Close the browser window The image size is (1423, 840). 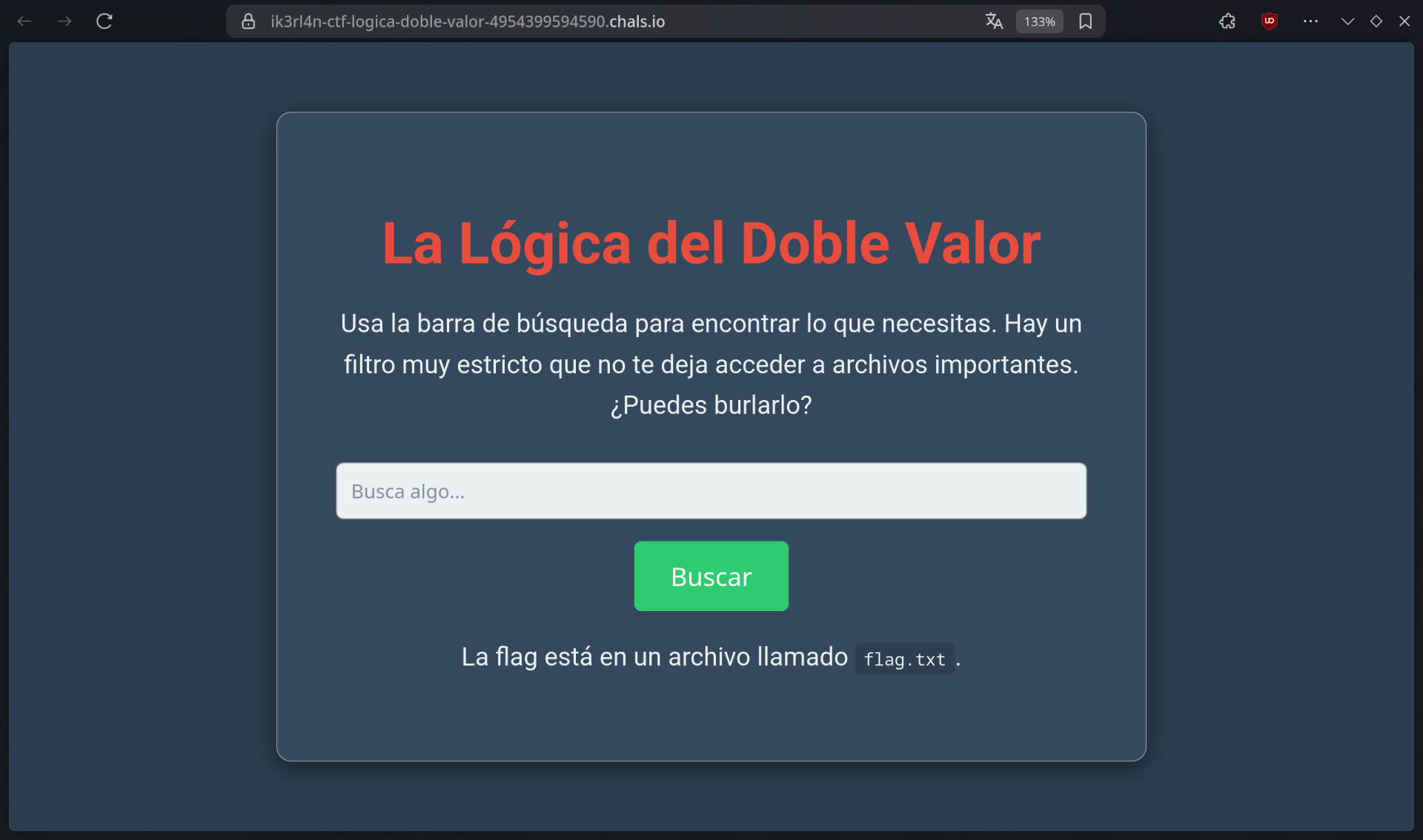[x=1404, y=21]
